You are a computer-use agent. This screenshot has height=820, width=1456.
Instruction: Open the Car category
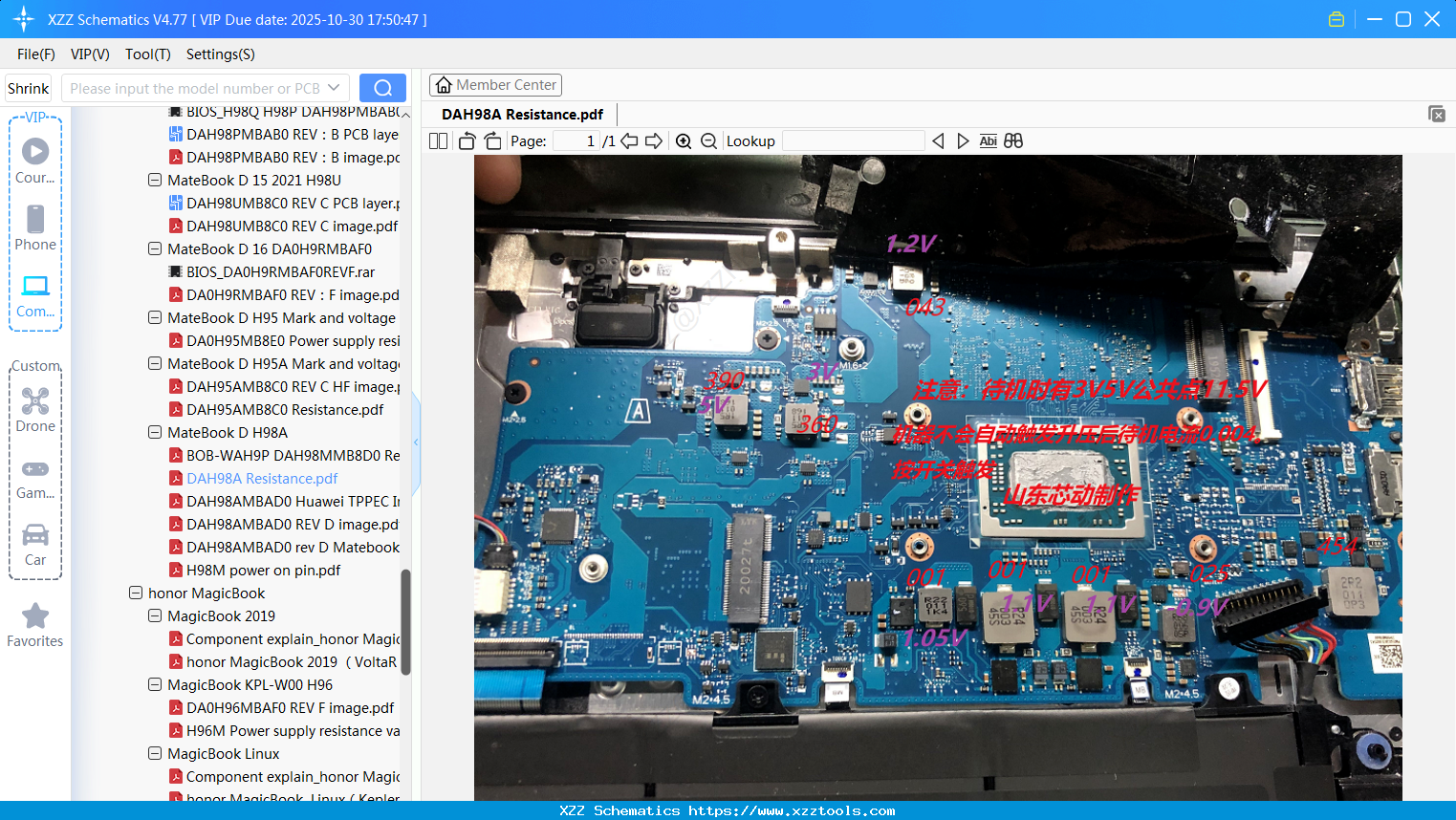(35, 545)
